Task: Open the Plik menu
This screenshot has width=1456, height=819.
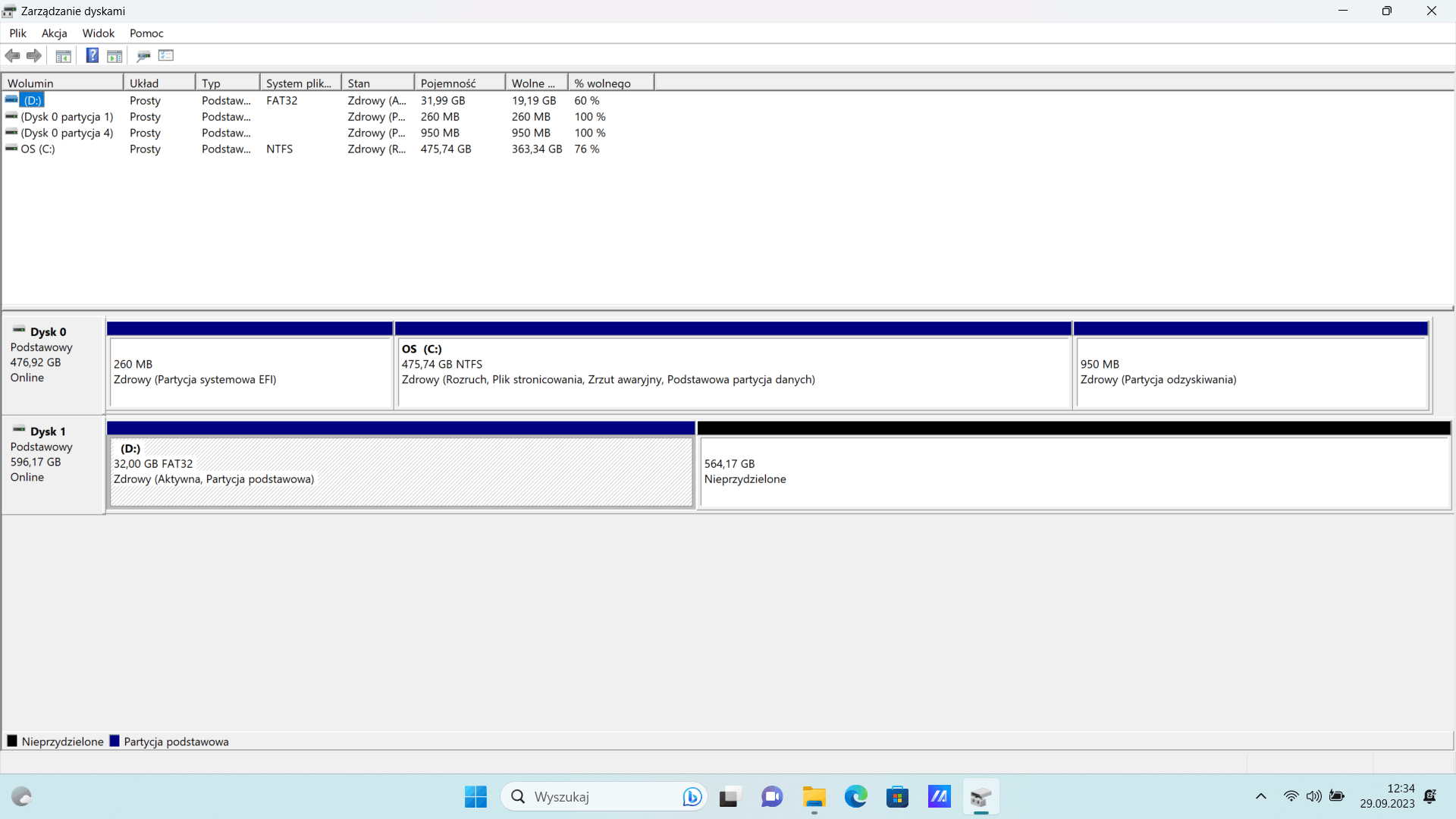Action: coord(17,33)
